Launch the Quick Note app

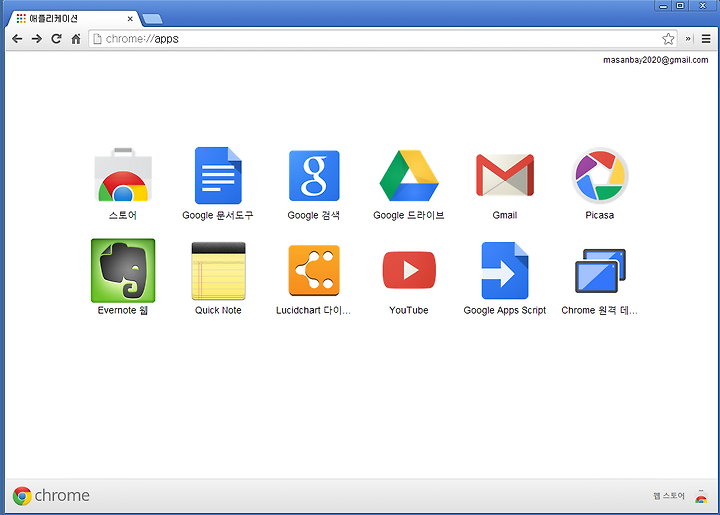coord(218,271)
